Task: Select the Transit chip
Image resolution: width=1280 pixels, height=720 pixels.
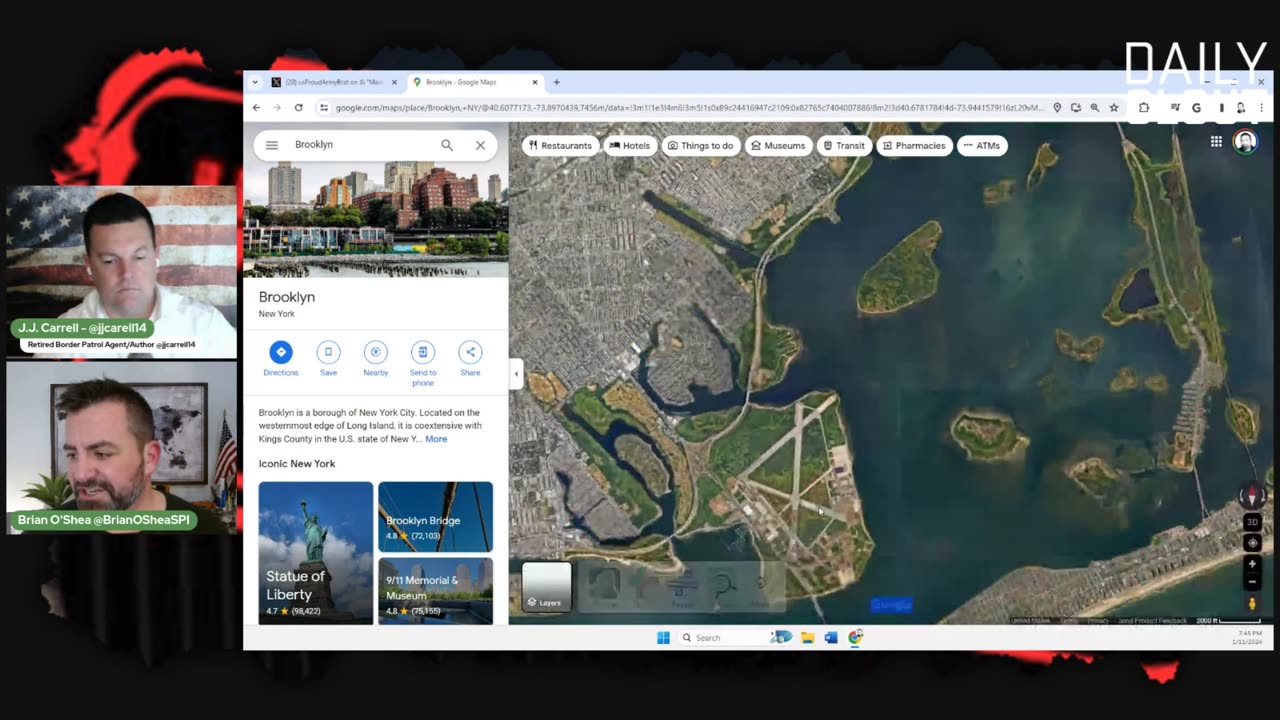Action: pos(844,146)
